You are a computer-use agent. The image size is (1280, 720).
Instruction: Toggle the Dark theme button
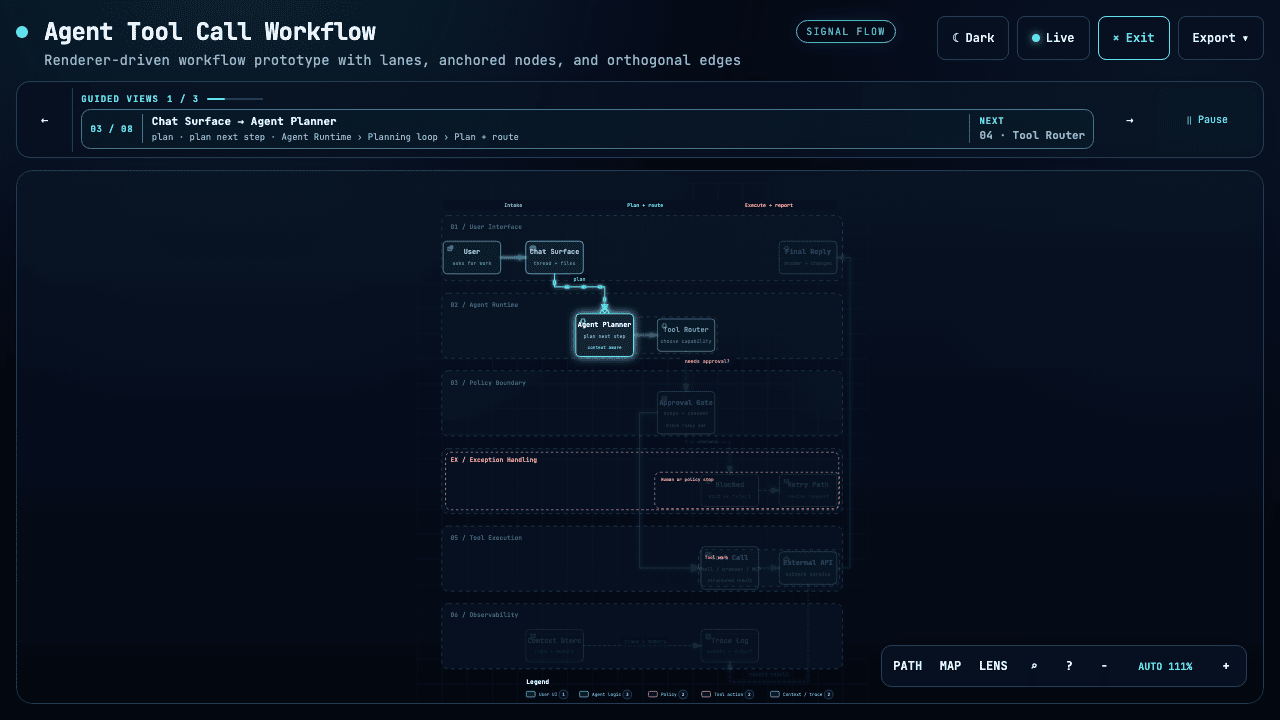[x=973, y=38]
